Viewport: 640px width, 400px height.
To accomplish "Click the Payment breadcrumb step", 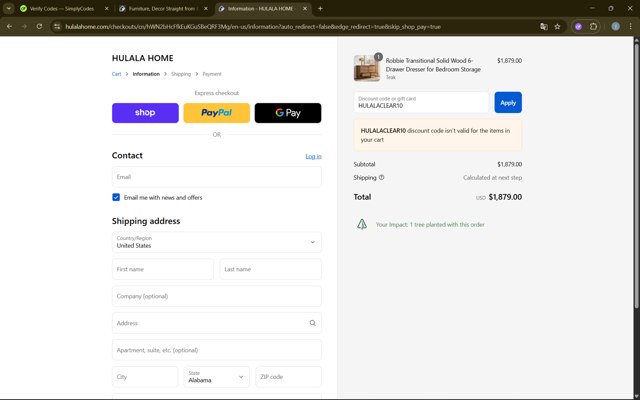I will [212, 74].
